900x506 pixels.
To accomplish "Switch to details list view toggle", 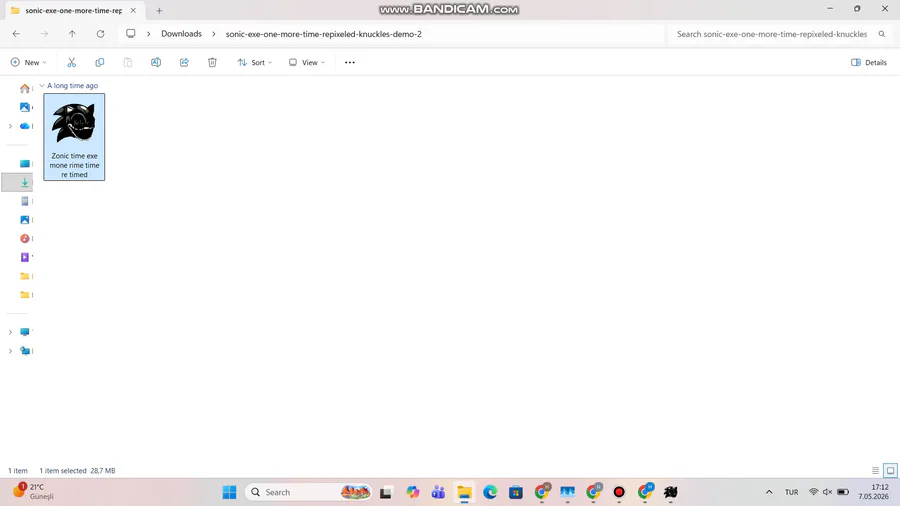I will 875,470.
